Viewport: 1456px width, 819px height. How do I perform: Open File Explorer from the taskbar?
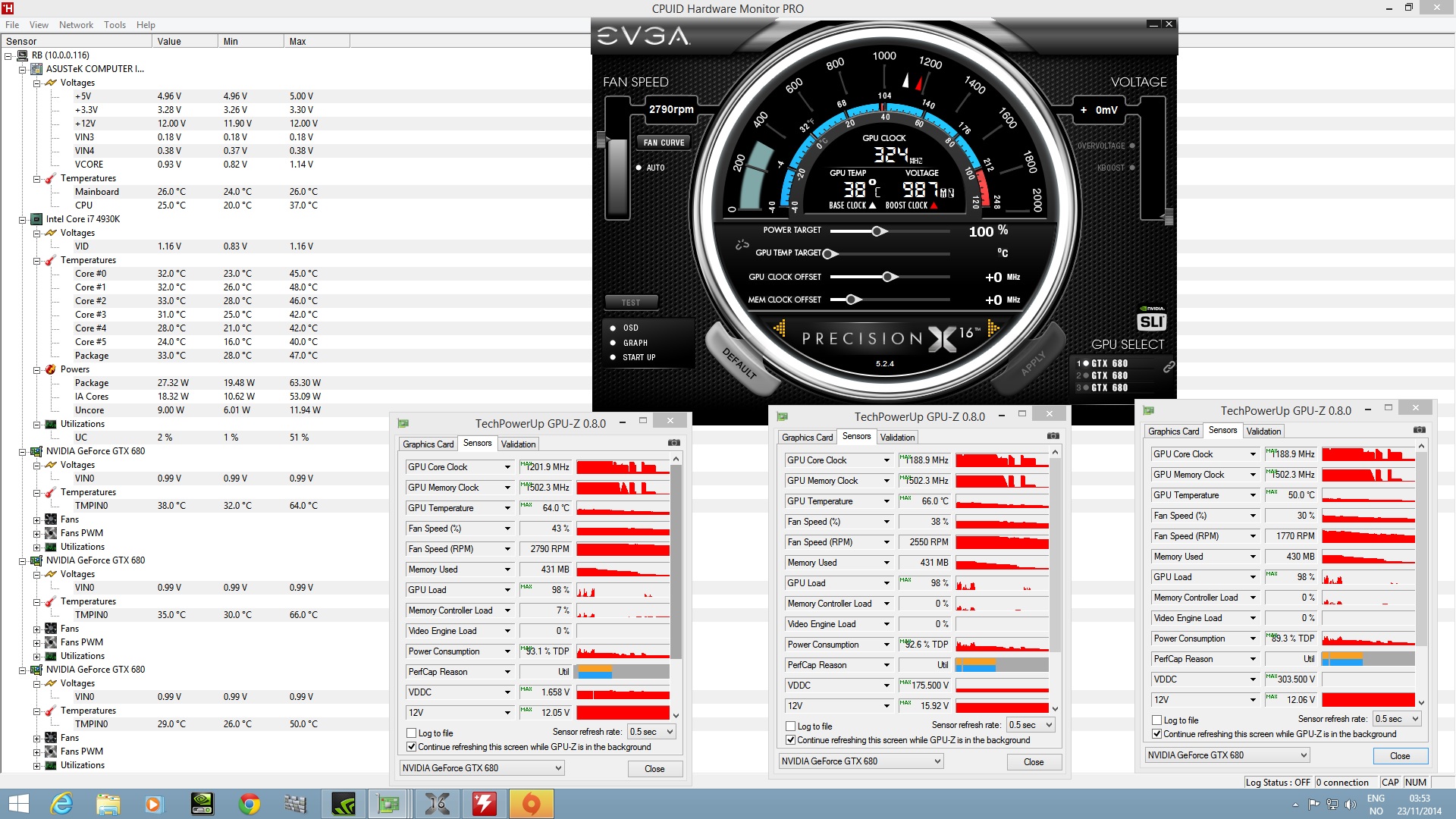pyautogui.click(x=108, y=804)
